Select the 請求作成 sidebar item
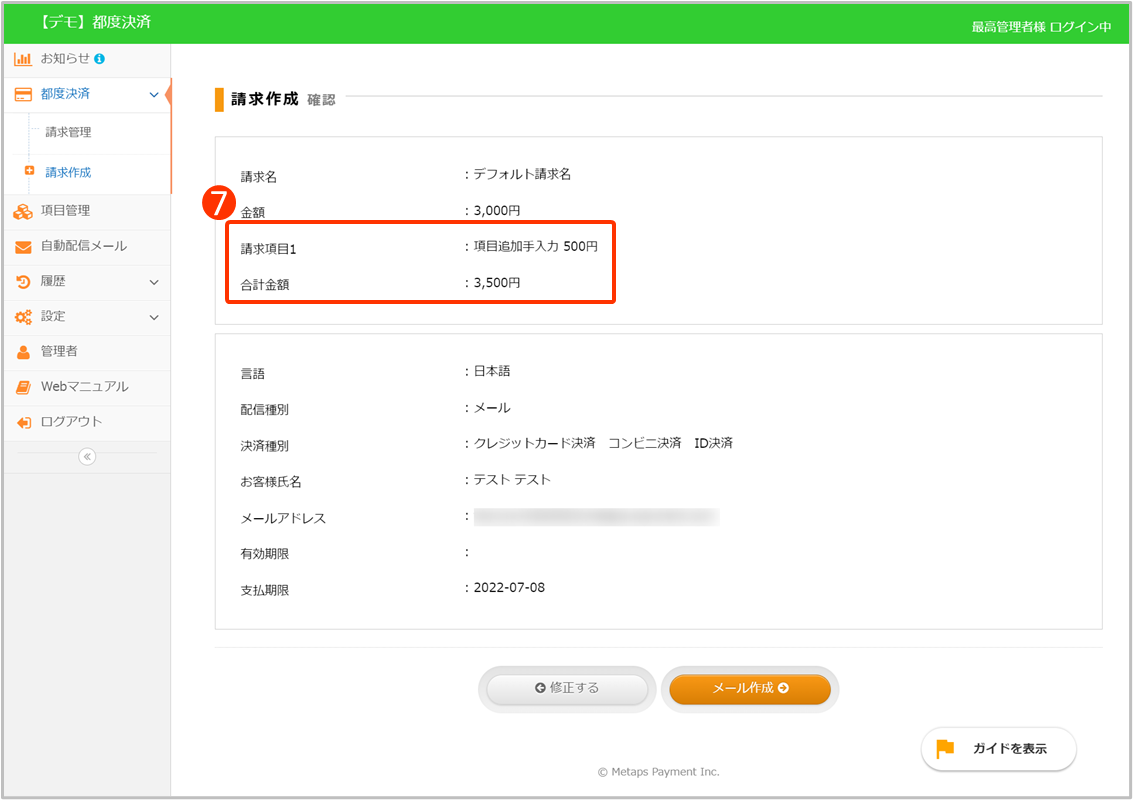The height and width of the screenshot is (800, 1133). [68, 172]
